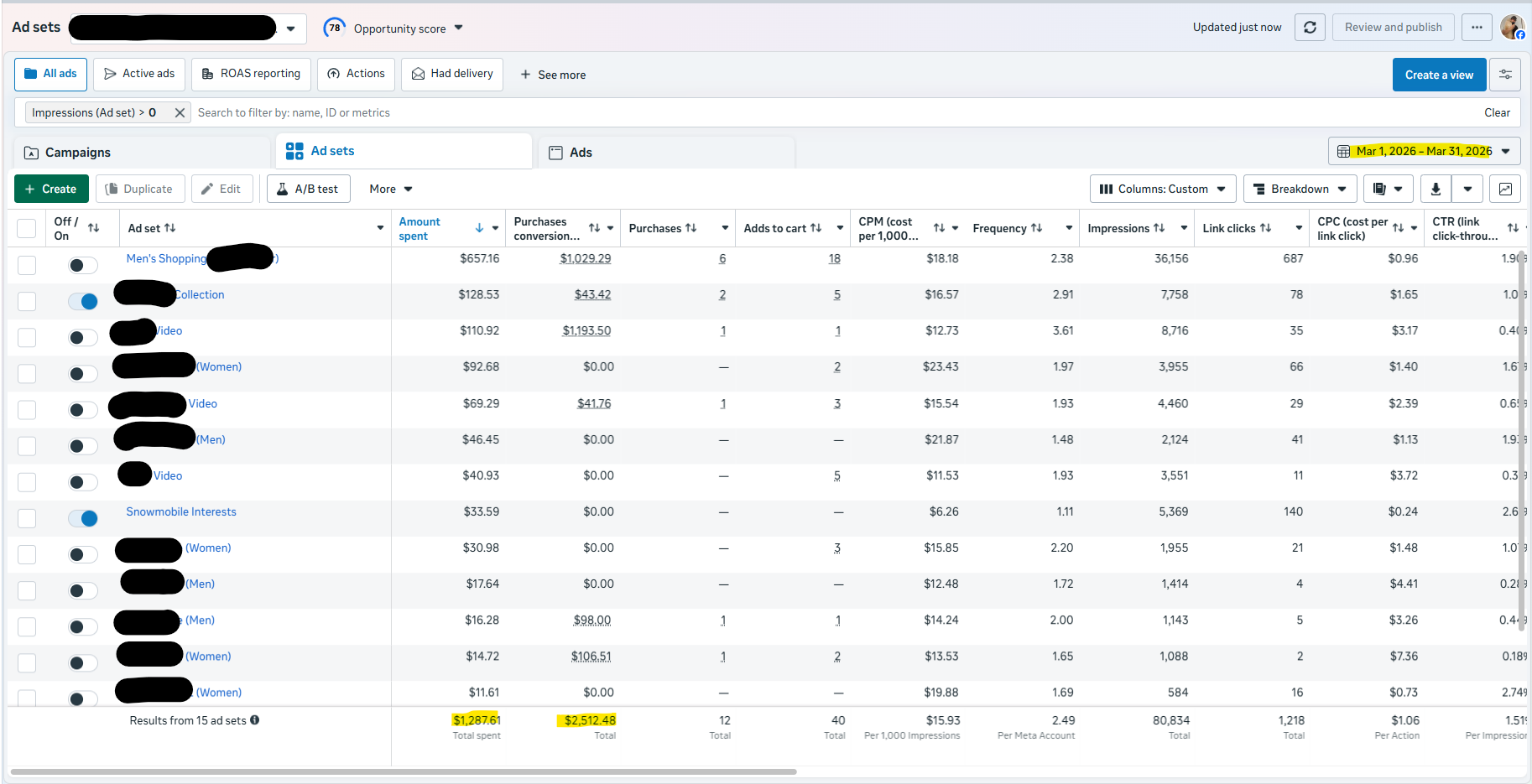
Task: Open Ad set column options menu
Action: pyautogui.click(x=380, y=228)
